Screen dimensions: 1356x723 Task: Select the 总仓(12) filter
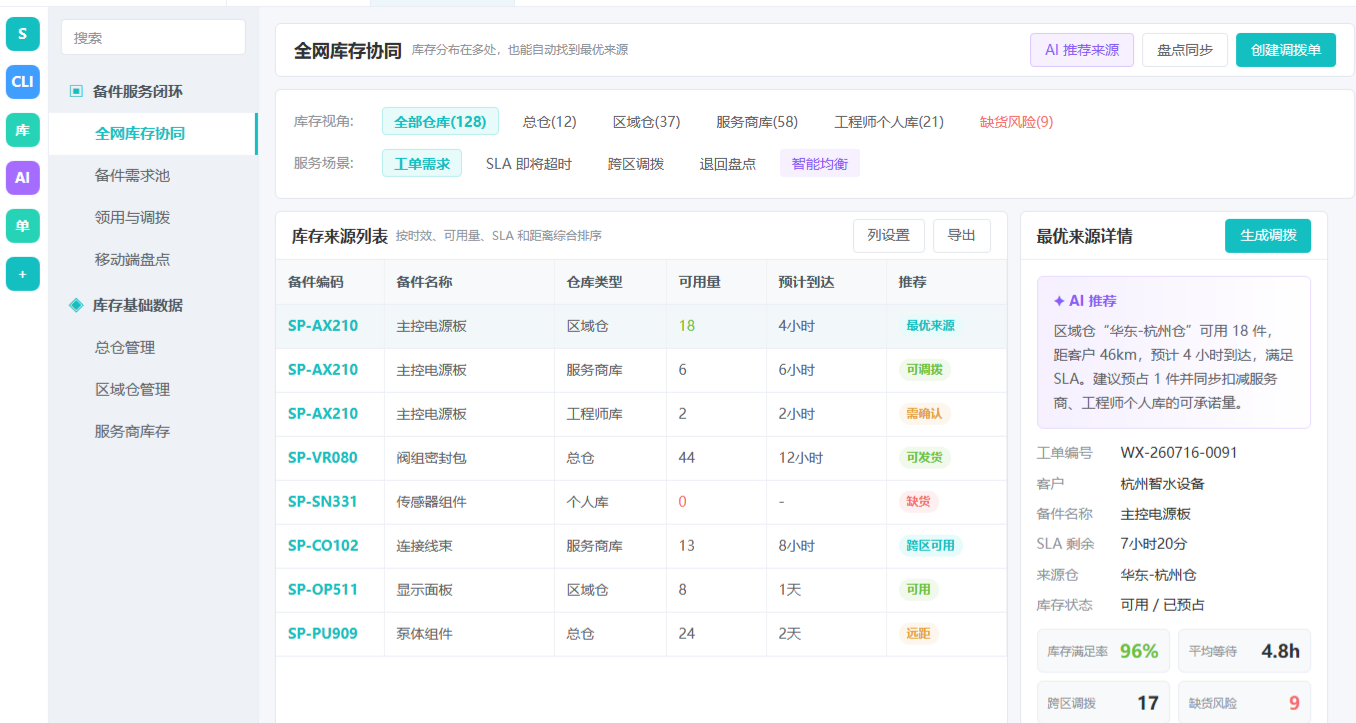[x=550, y=122]
